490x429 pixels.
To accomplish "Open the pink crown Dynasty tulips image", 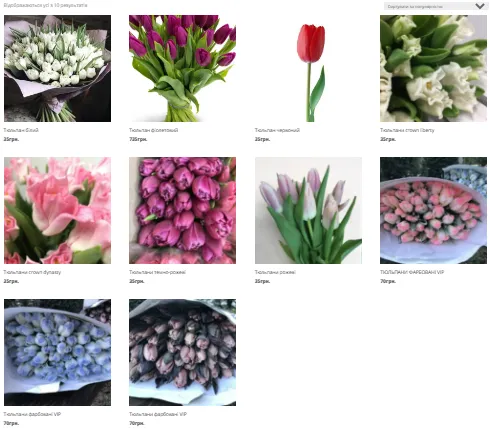I will [57, 210].
